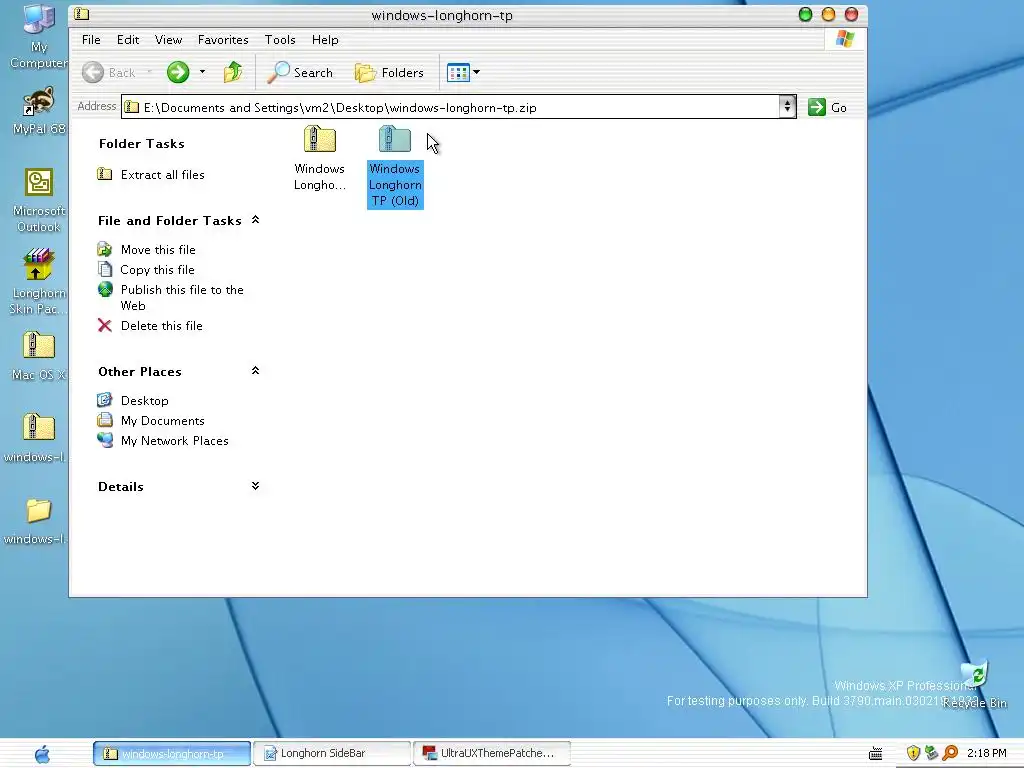The image size is (1024, 768).
Task: Open the Tools menu
Action: click(280, 40)
